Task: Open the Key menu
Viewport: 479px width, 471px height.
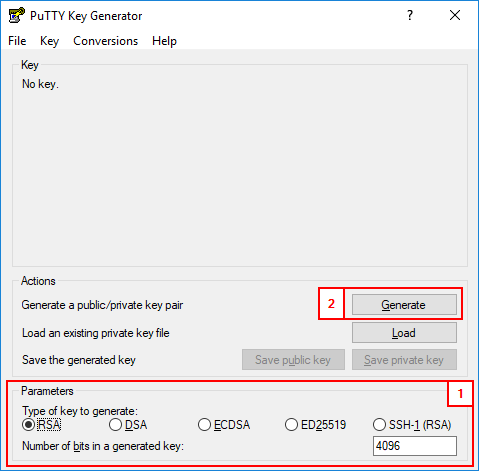Action: (49, 41)
